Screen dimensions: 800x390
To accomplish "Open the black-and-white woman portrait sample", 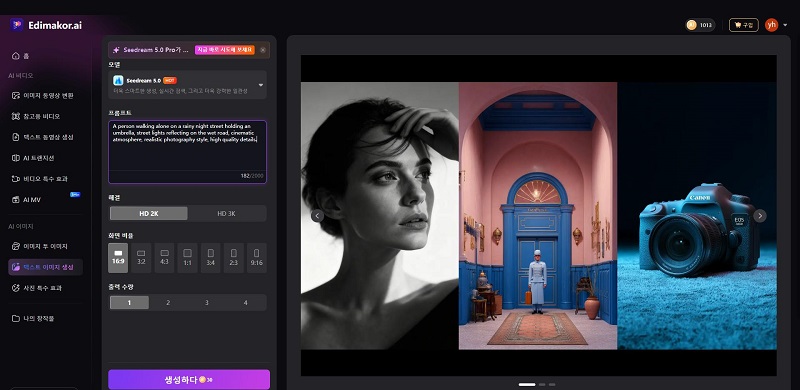I will pos(380,216).
